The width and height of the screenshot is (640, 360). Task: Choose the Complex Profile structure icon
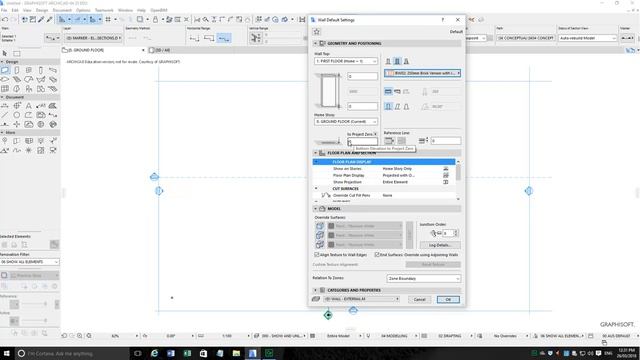tap(406, 61)
